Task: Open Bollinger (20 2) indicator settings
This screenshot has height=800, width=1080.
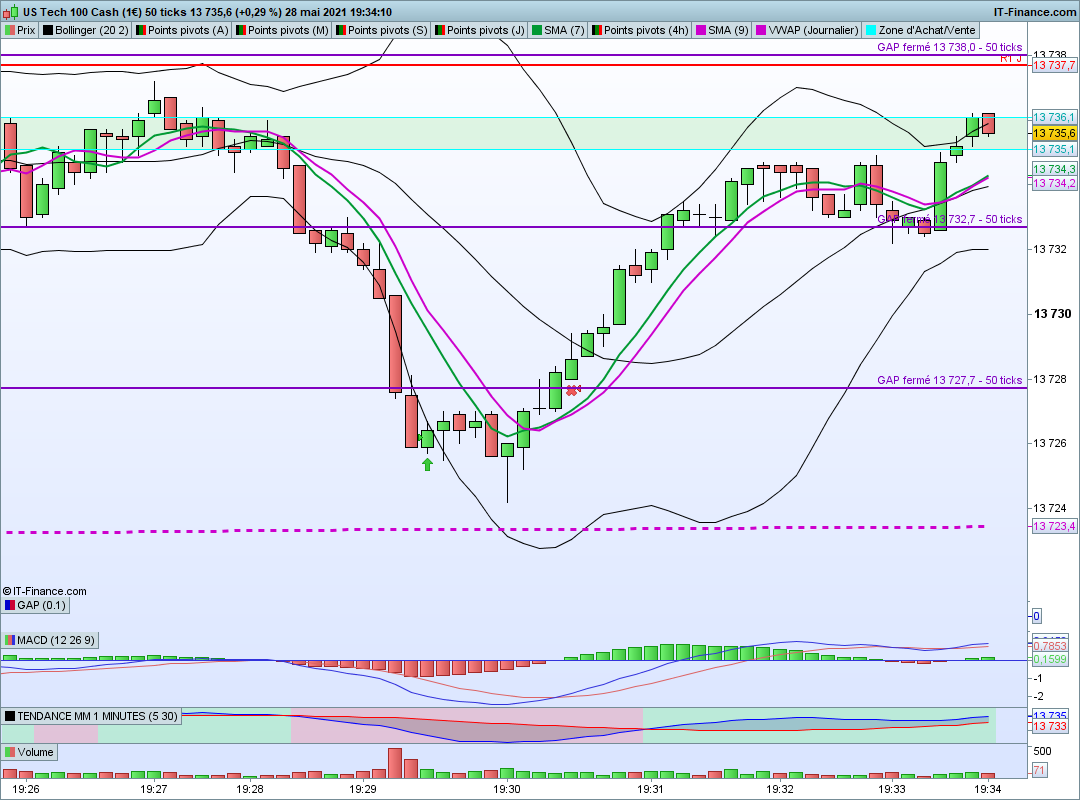Action: click(x=85, y=30)
